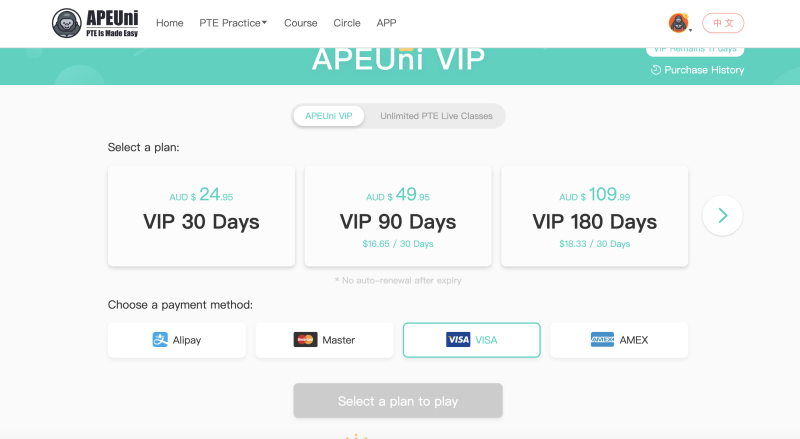
Task: Open the user avatar profile icon
Action: tap(678, 23)
